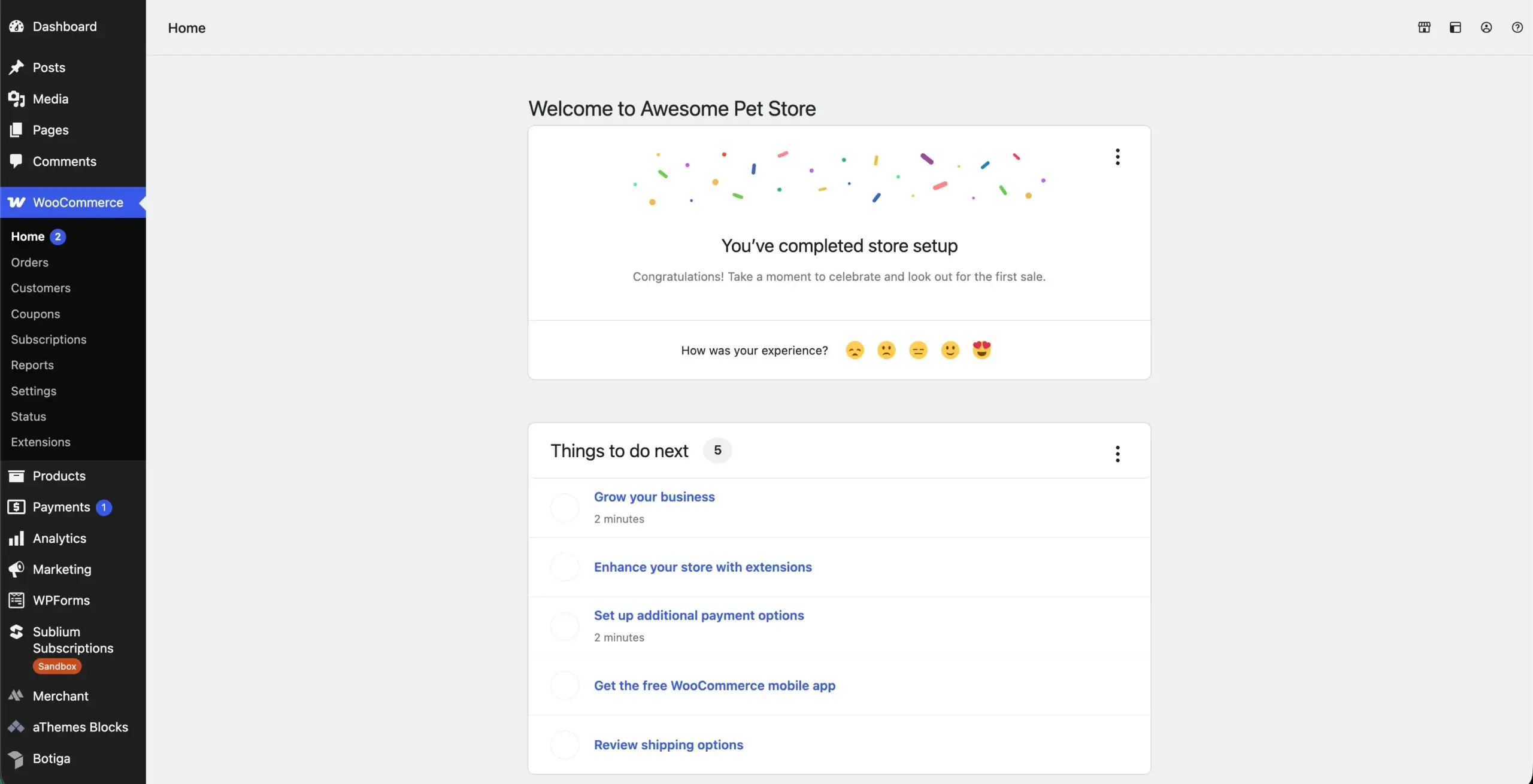This screenshot has height=784, width=1533.
Task: Open WooCommerce Home submenu
Action: [28, 236]
